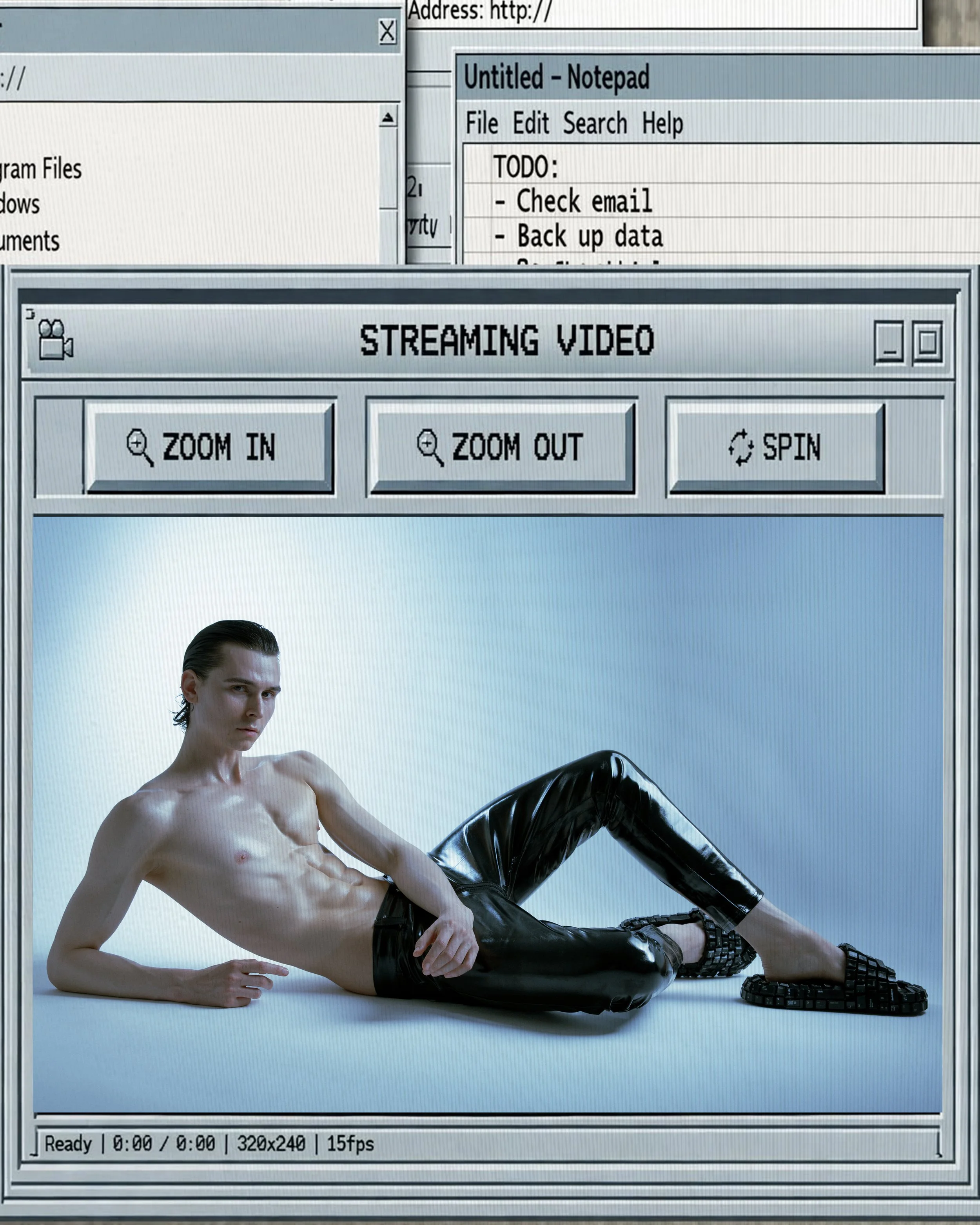980x1225 pixels.
Task: Close the file browser window with X
Action: (387, 32)
